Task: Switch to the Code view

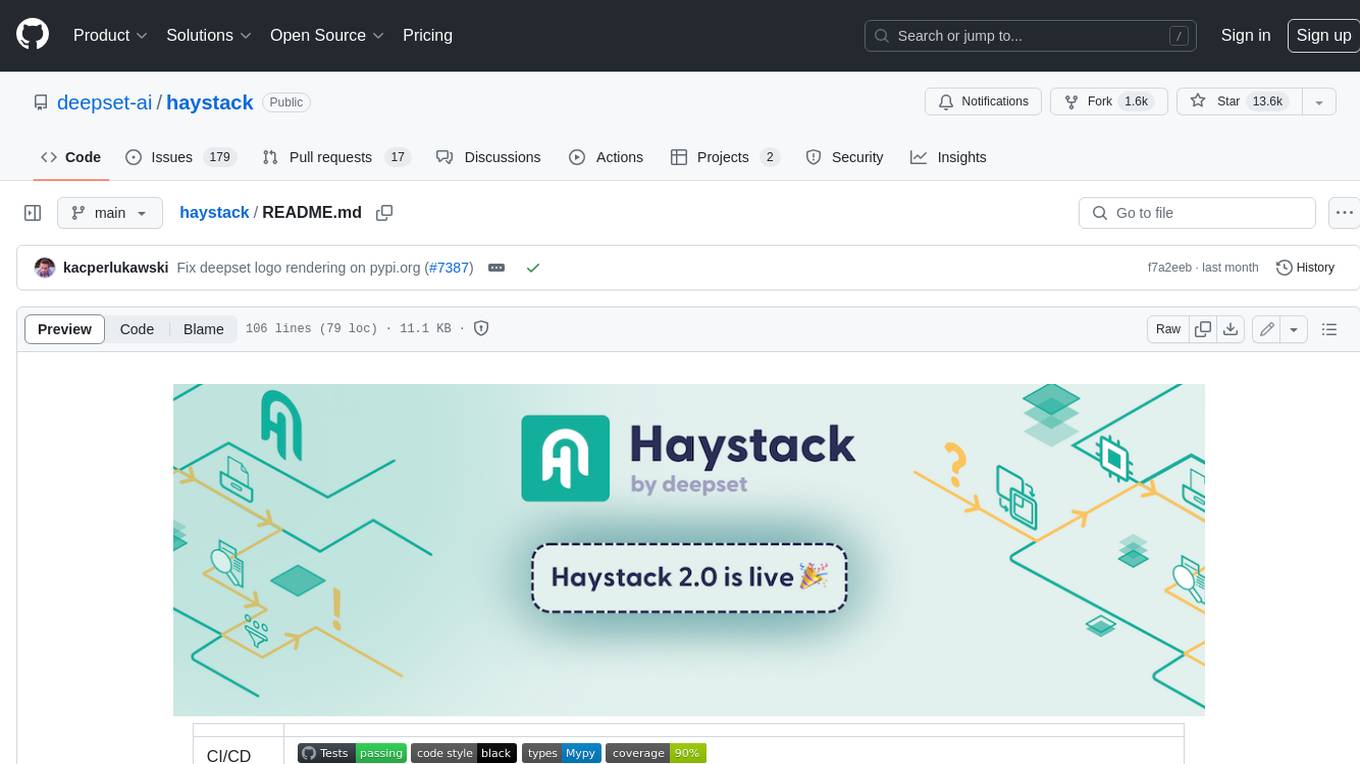Action: click(x=137, y=329)
